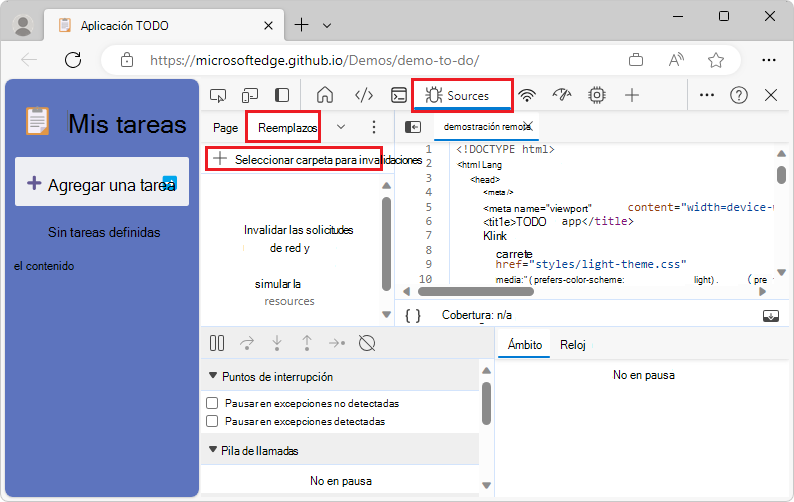Open the Console tool icon
This screenshot has height=502, width=794.
point(398,96)
